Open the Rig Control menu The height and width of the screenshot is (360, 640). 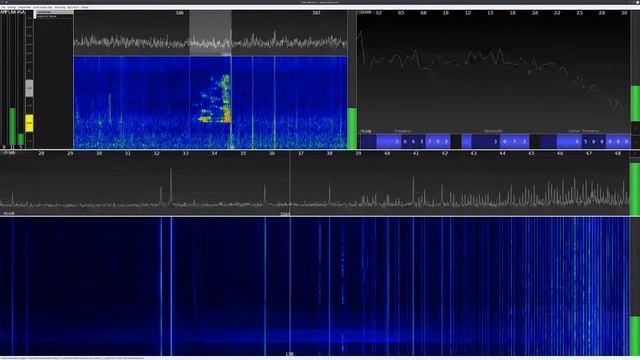(73, 7)
